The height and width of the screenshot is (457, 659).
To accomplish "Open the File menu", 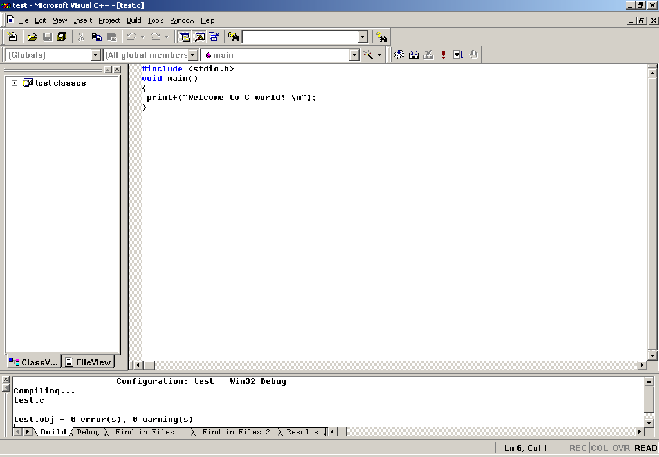I will 24,21.
